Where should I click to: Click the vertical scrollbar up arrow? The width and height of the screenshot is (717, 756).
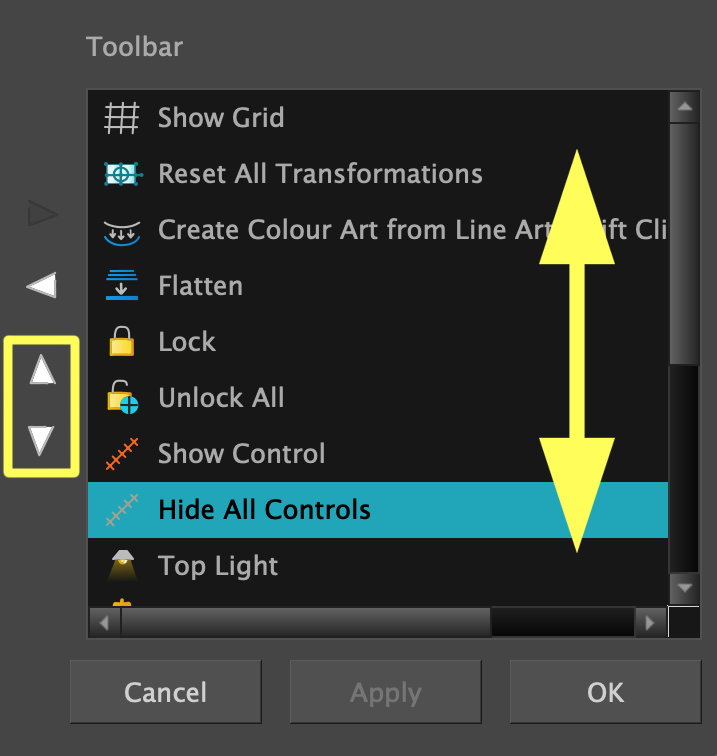pyautogui.click(x=684, y=105)
